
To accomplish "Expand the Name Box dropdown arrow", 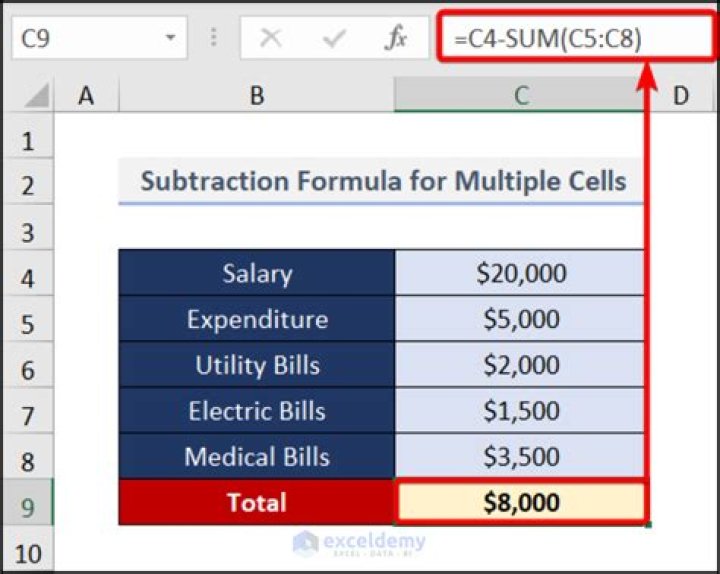I will (x=170, y=38).
